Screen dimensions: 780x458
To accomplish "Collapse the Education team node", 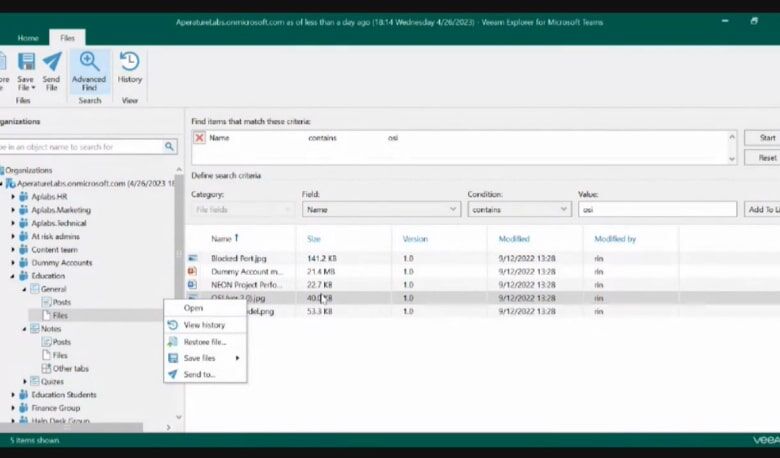I will point(13,276).
